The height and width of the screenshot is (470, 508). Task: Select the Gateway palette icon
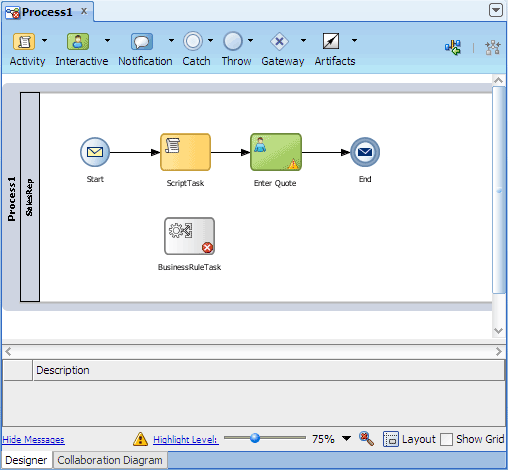click(x=279, y=41)
